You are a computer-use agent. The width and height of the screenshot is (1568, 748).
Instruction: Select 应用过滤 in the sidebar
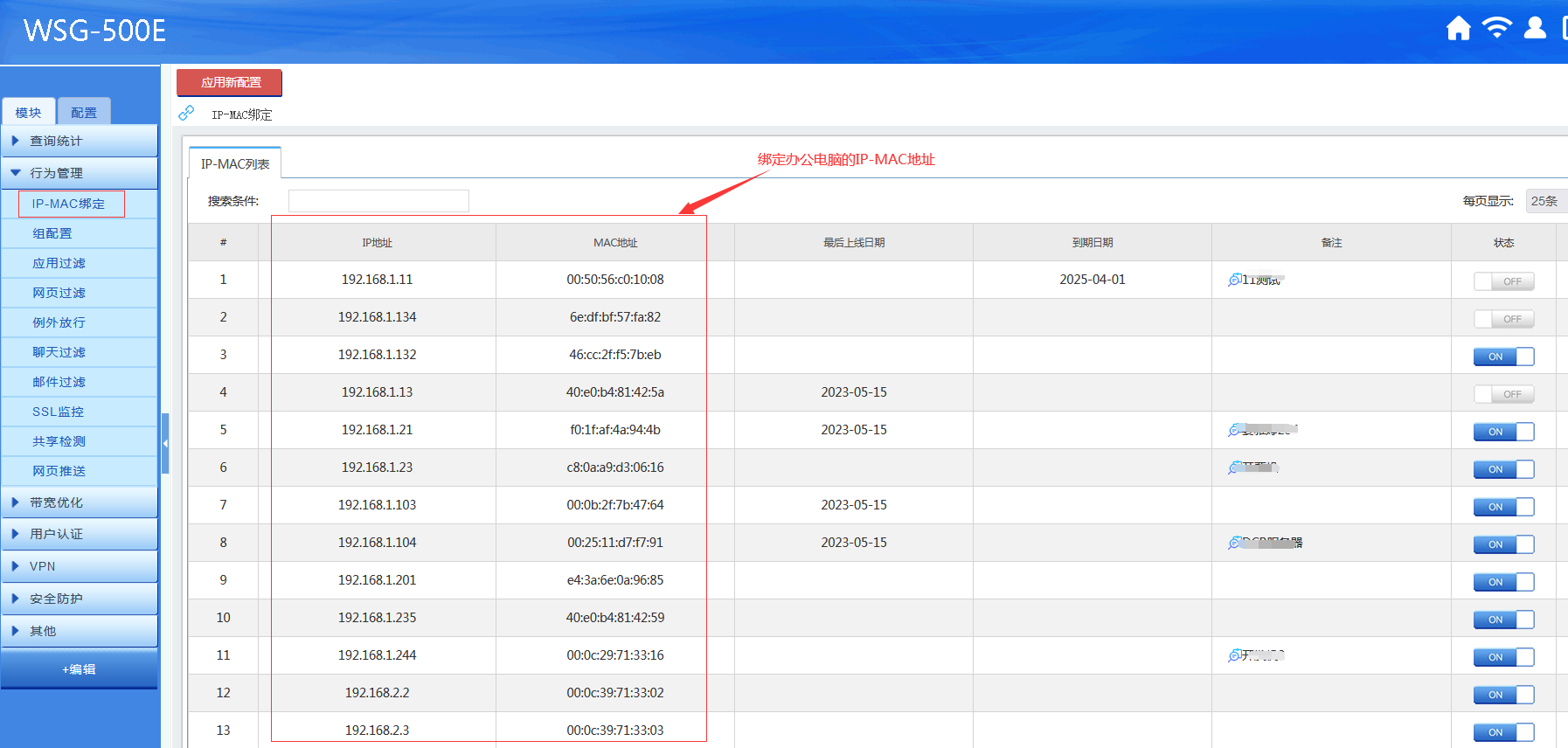tap(59, 263)
